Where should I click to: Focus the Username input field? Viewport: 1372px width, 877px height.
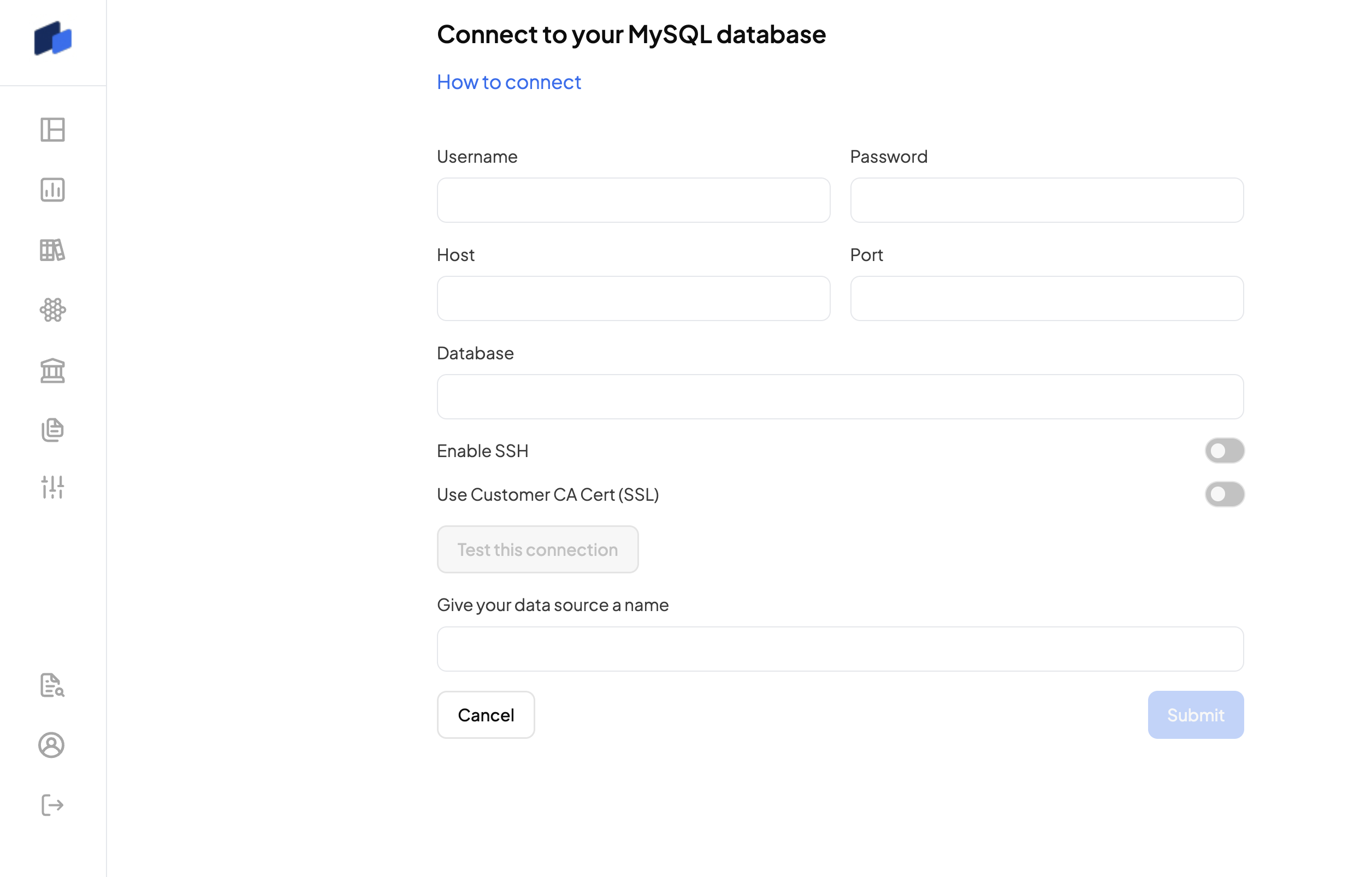pos(633,200)
